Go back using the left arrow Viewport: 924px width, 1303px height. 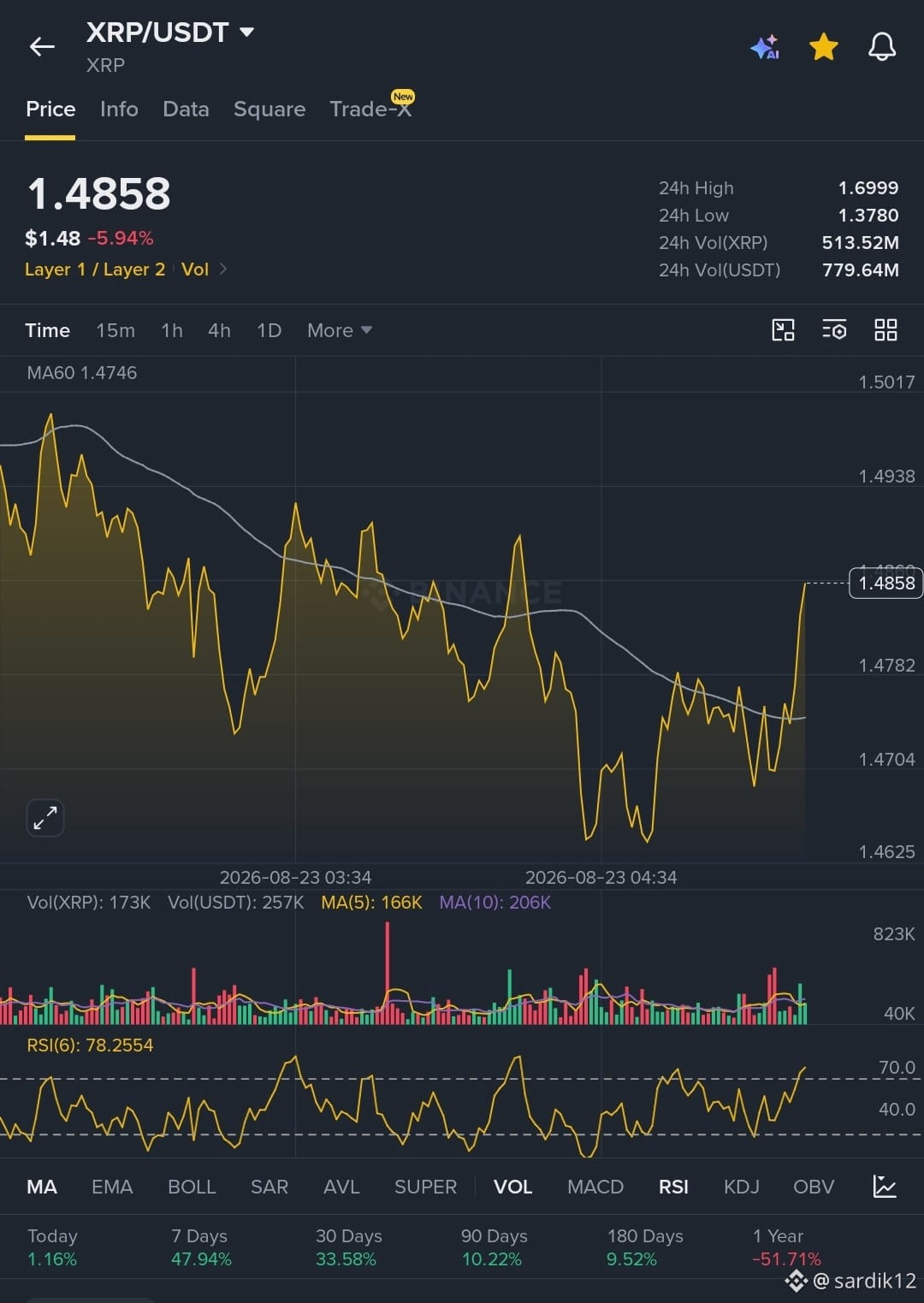42,47
